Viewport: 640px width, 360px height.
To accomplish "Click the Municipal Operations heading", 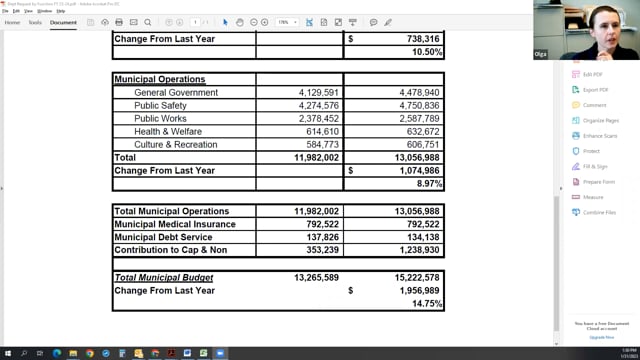I will pos(160,79).
